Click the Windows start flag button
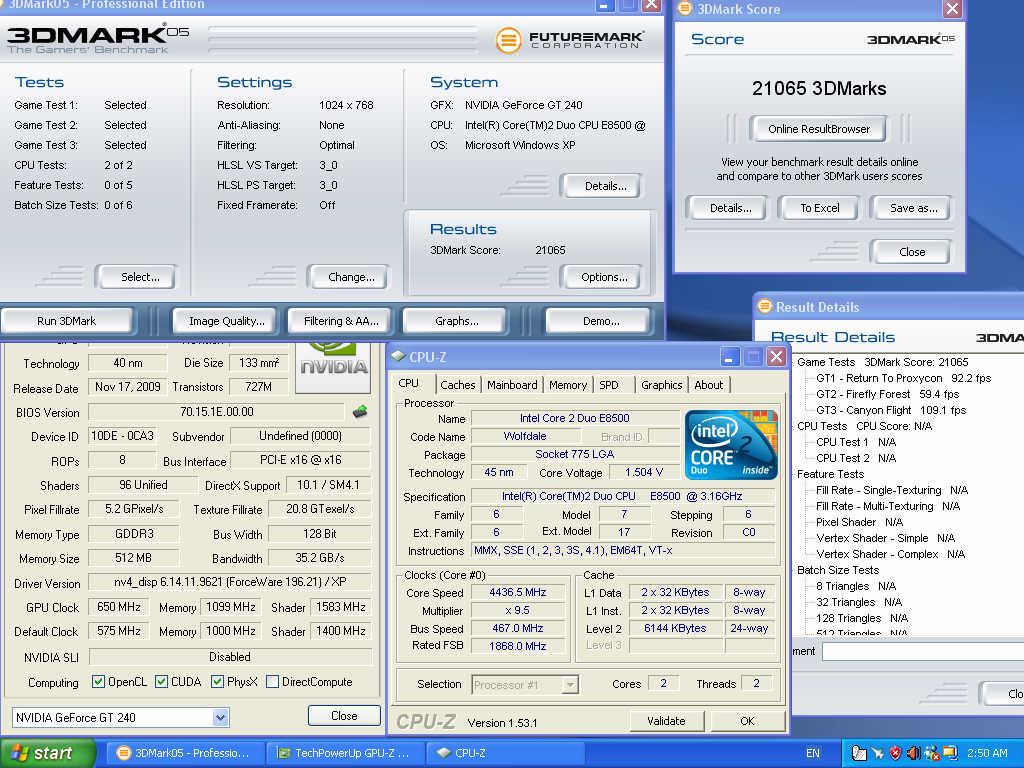Screen dimensions: 1024x768 (x=47, y=753)
